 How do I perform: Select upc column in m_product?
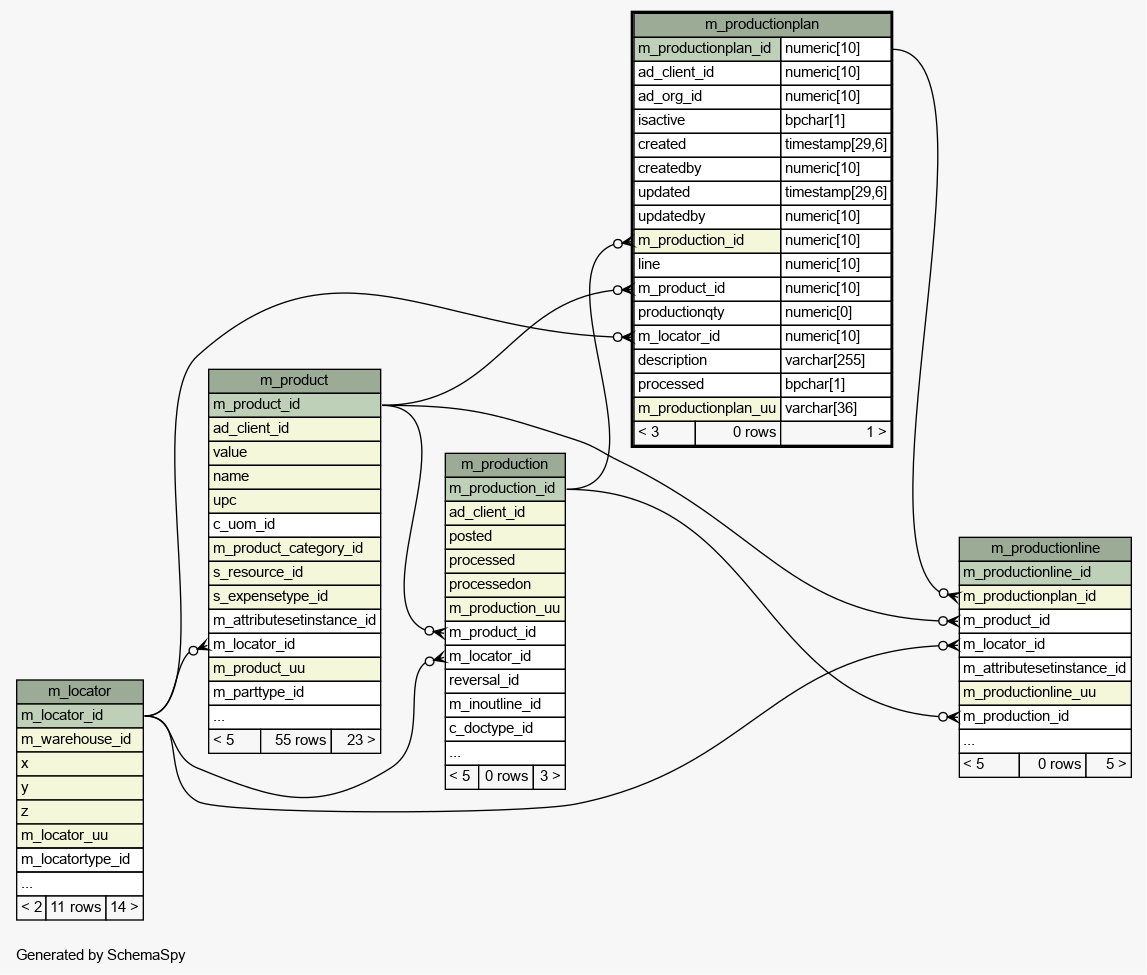pyautogui.click(x=294, y=501)
